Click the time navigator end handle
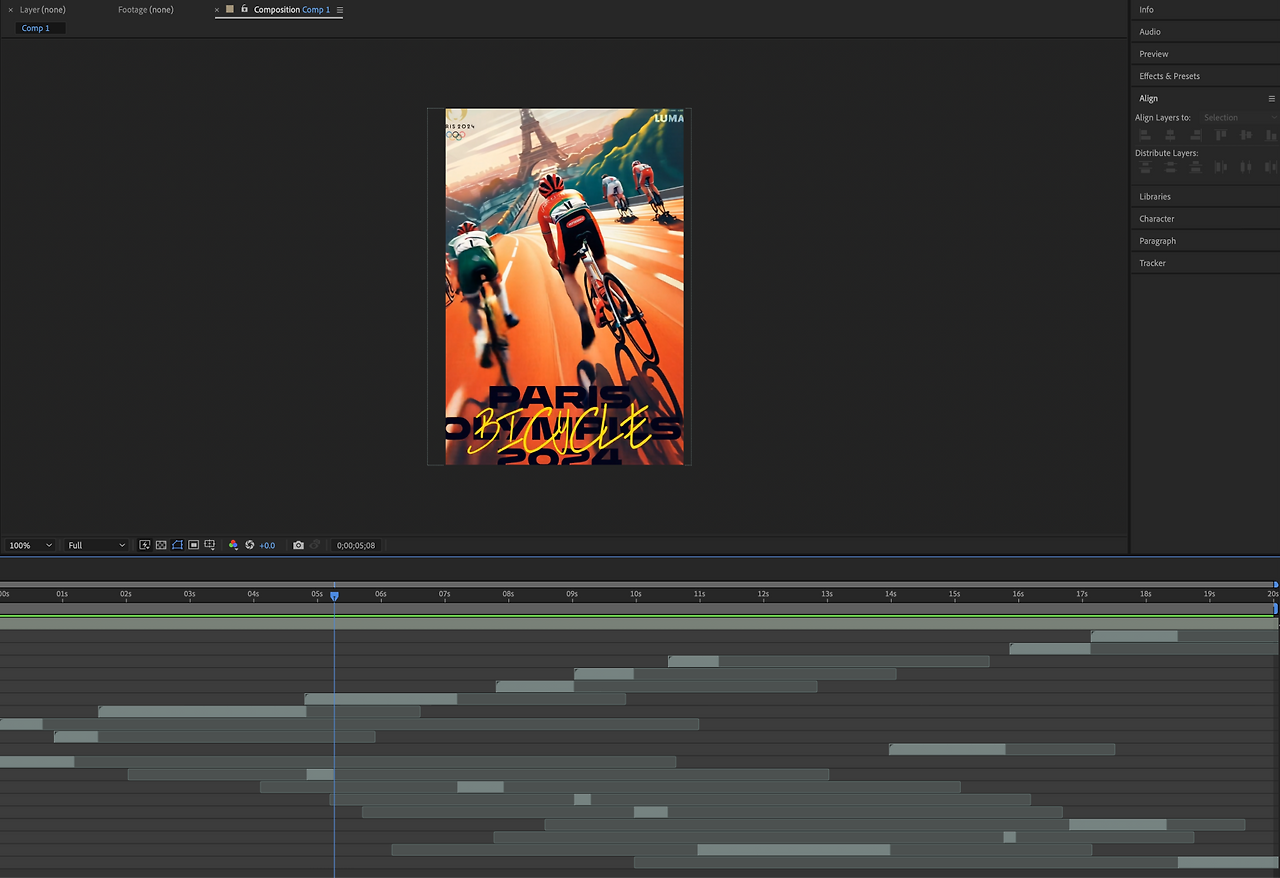The height and width of the screenshot is (878, 1280). click(x=1275, y=584)
